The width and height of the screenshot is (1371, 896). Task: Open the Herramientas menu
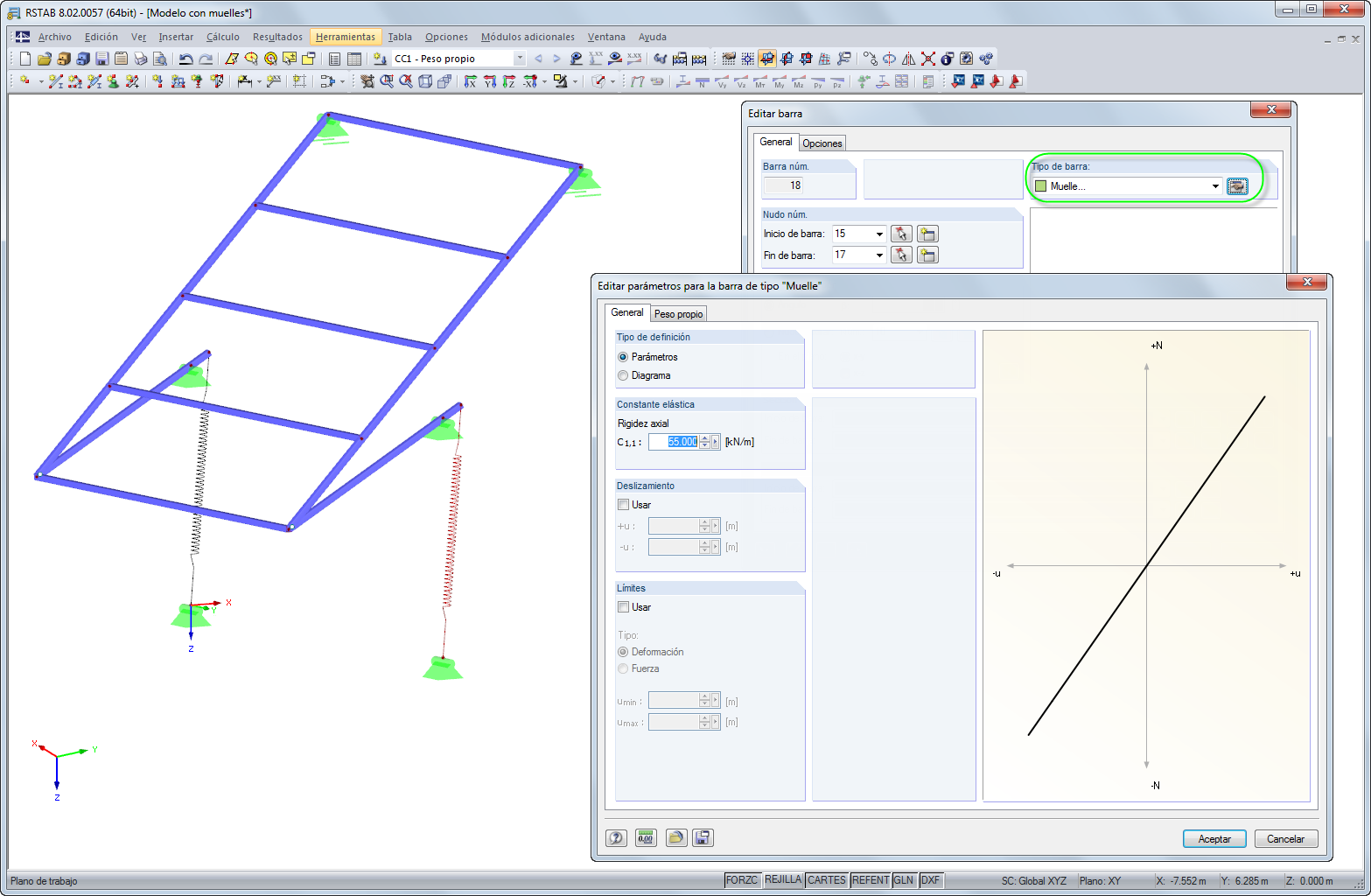pos(346,37)
